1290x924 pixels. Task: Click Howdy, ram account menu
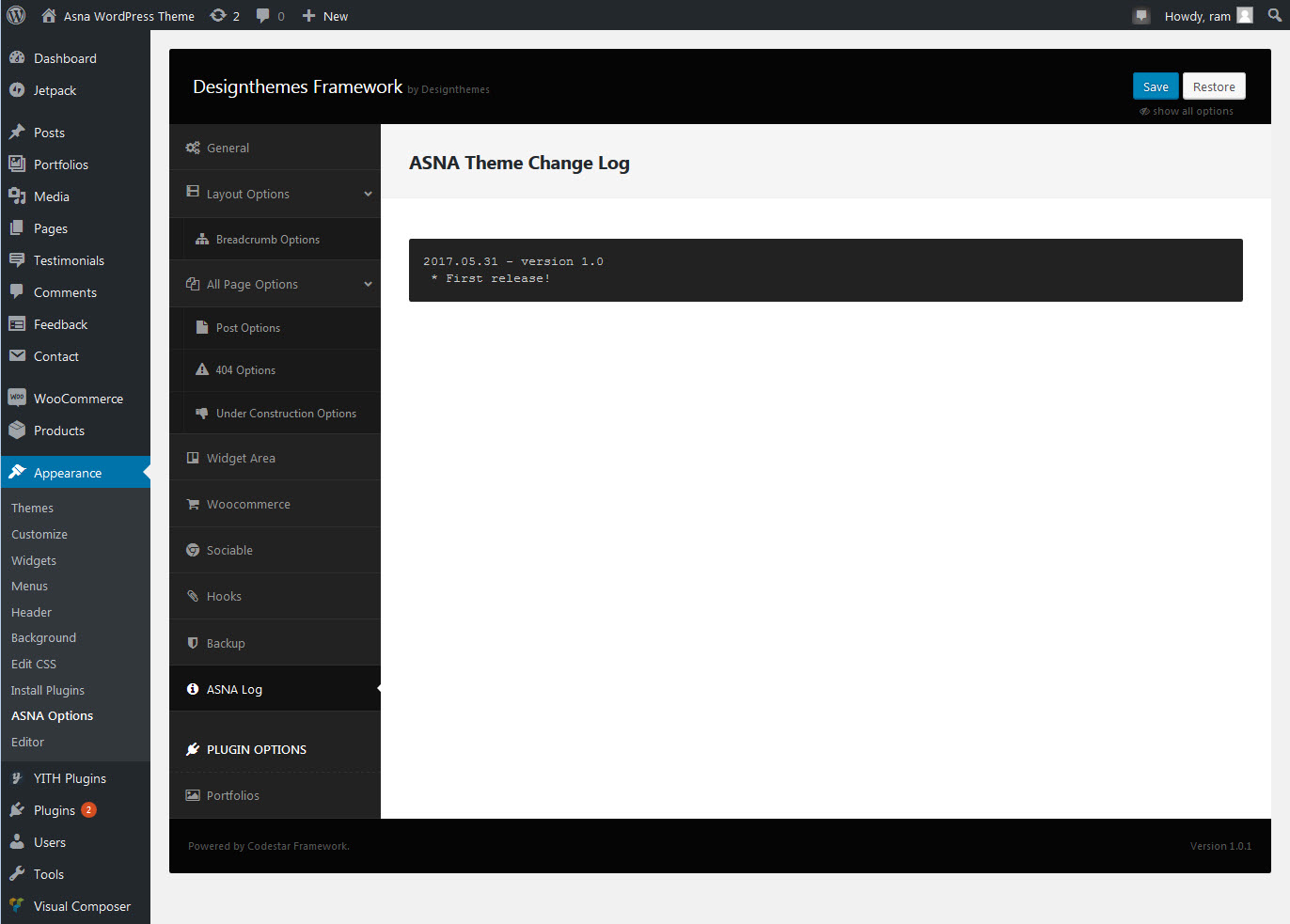click(x=1208, y=16)
